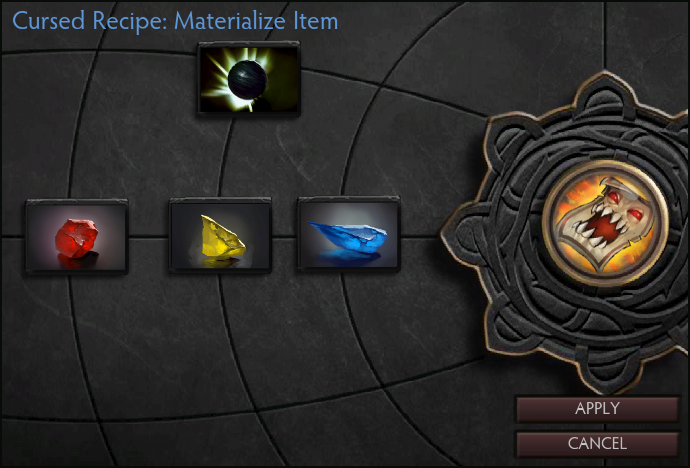
Task: Click the line joining red and yellow gem slots
Action: pos(149,238)
